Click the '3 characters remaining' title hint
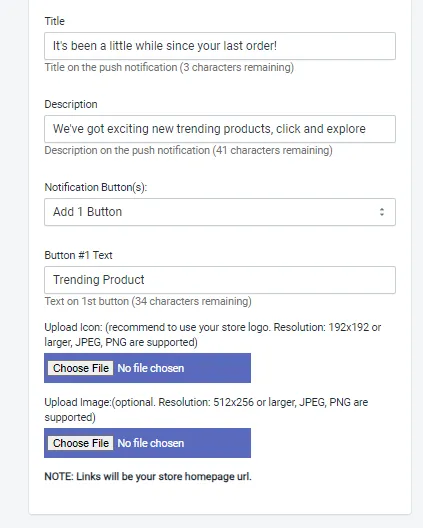Viewport: 423px width, 528px height. pyautogui.click(x=169, y=67)
